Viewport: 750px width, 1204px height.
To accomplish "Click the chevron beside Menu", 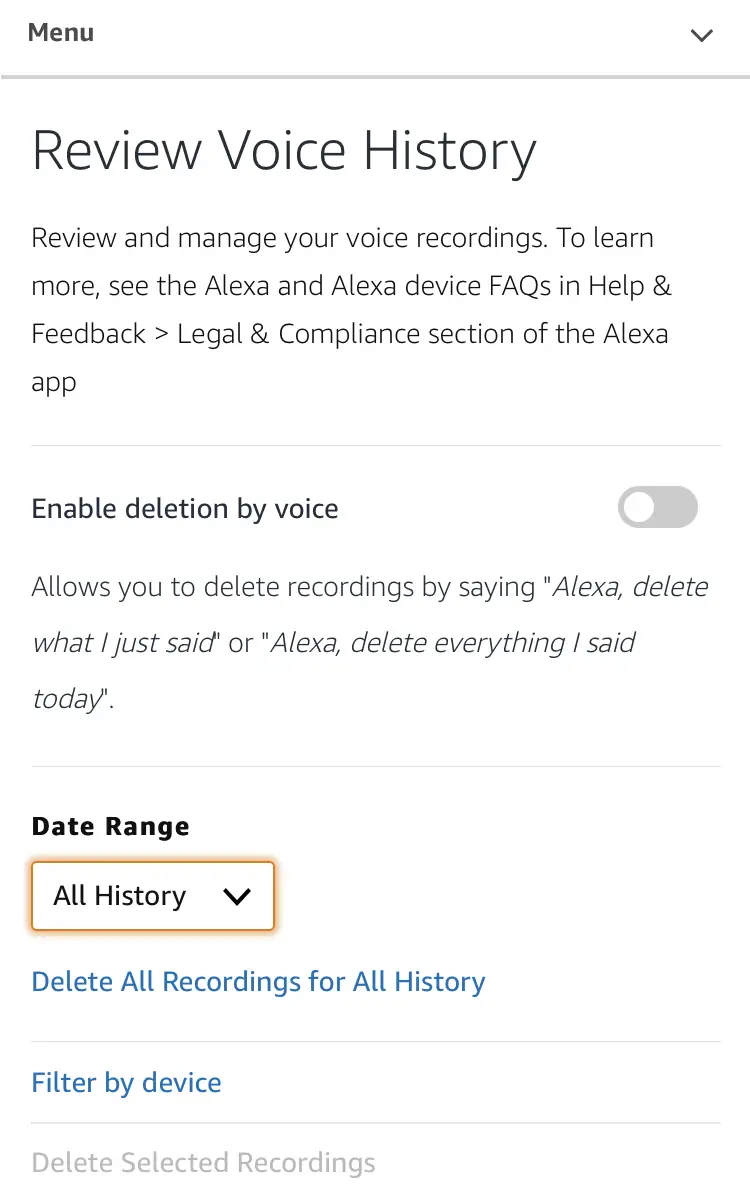I will tap(700, 34).
